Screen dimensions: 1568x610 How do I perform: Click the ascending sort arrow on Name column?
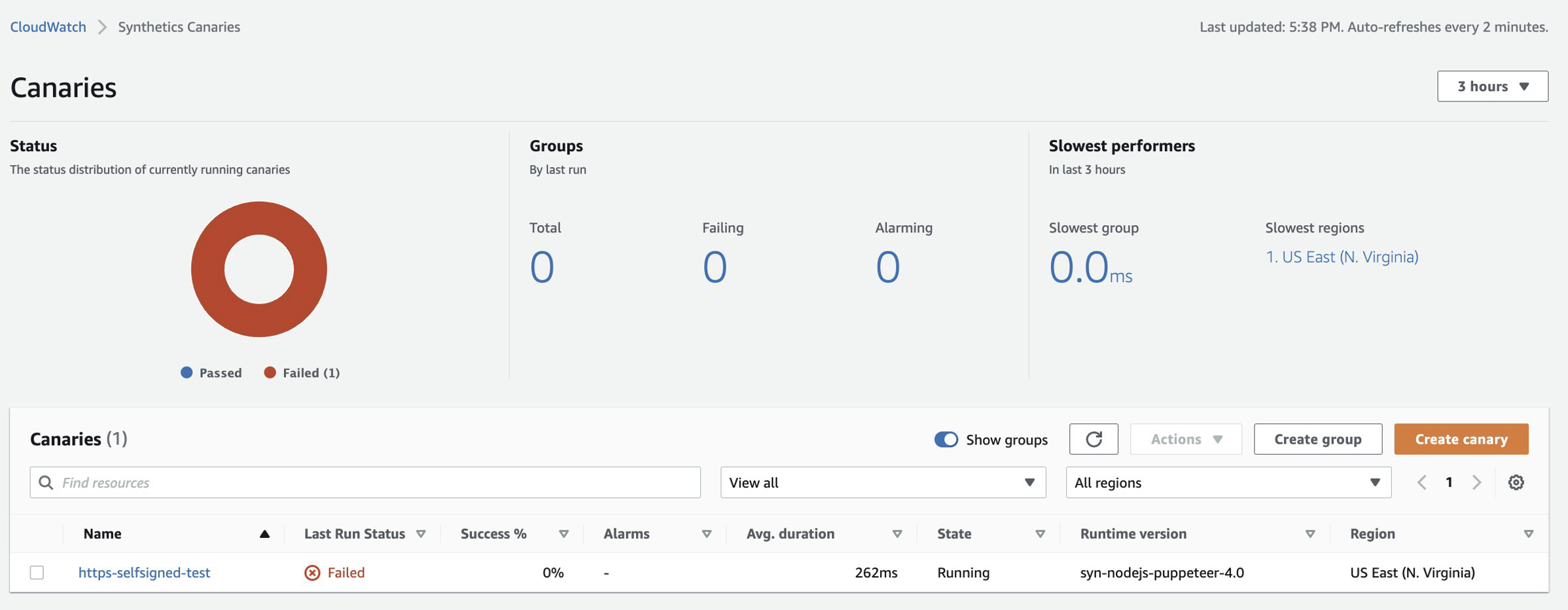point(264,533)
